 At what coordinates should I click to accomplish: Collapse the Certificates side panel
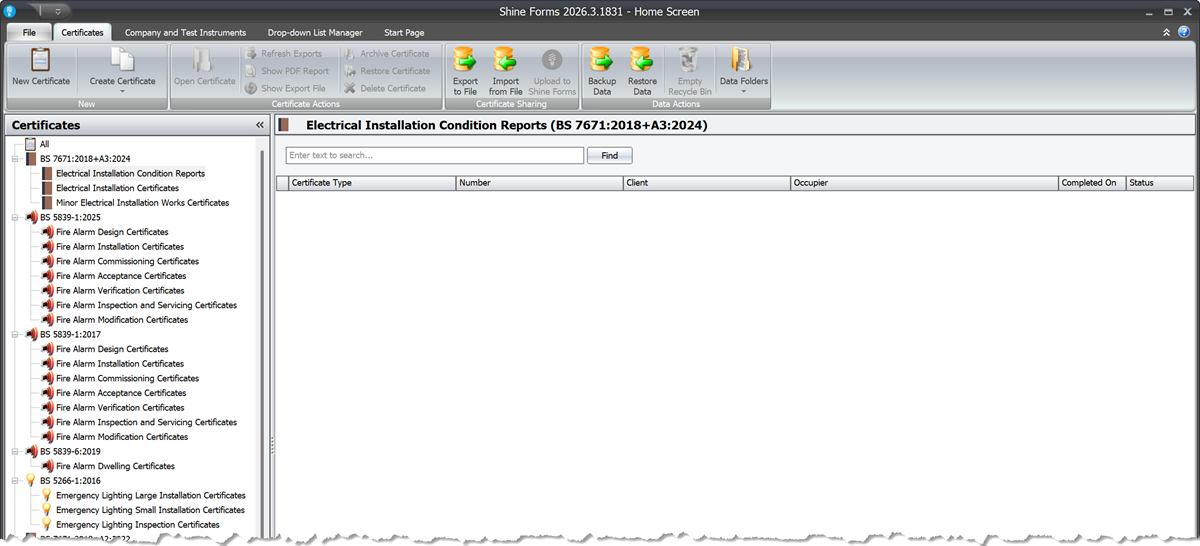pos(260,125)
